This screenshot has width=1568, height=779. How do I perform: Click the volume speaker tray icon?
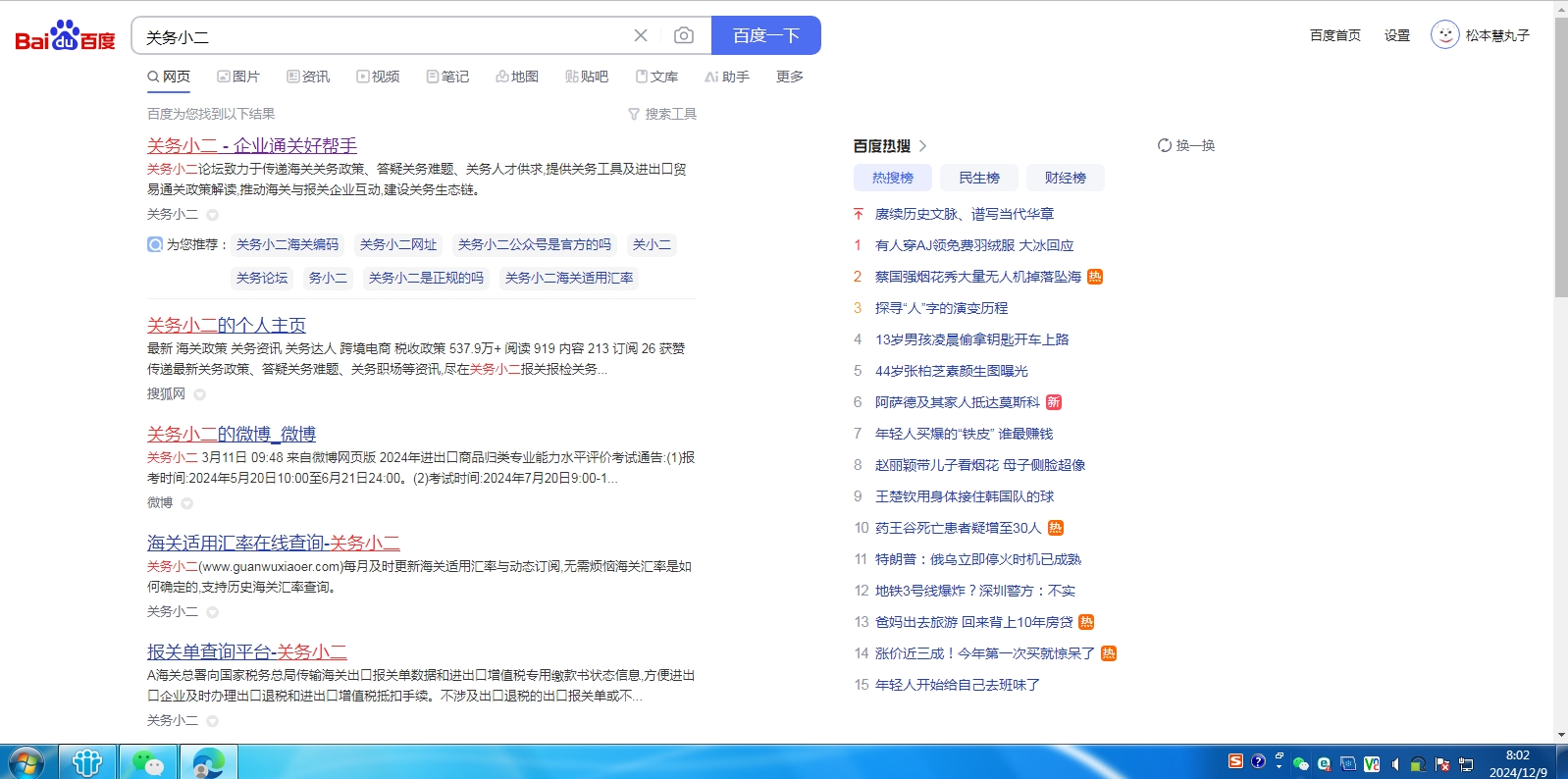pos(1395,764)
